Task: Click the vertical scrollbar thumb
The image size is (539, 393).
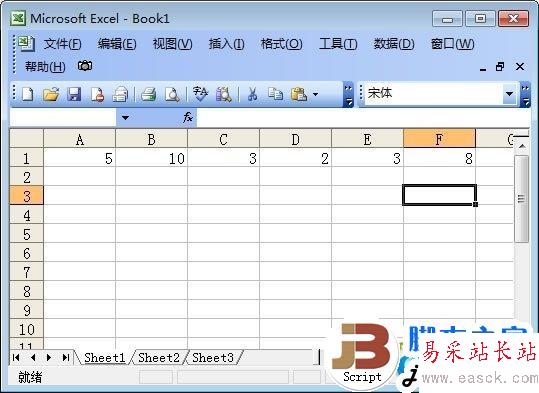Action: [x=521, y=199]
